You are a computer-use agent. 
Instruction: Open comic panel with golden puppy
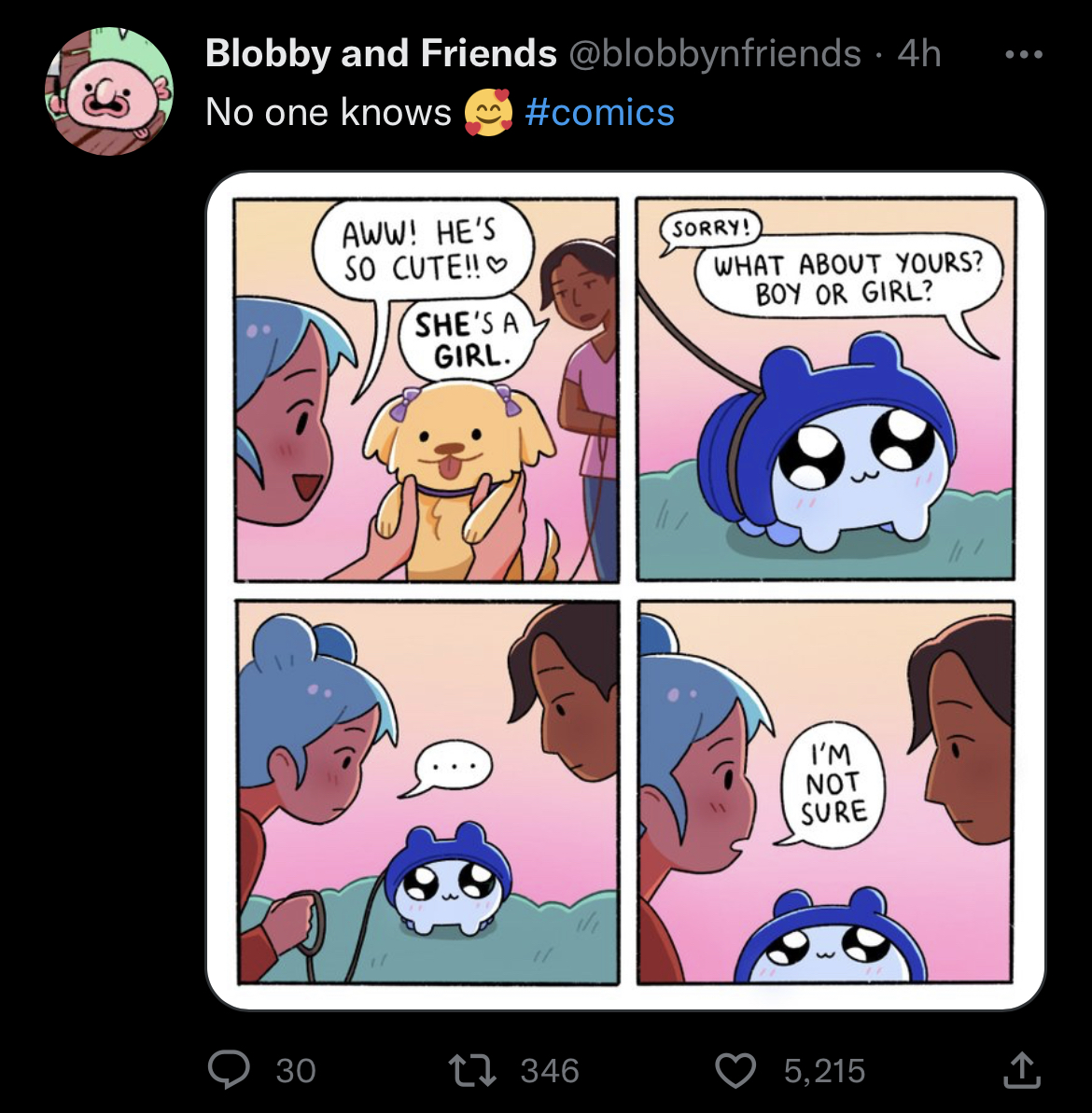click(x=427, y=390)
